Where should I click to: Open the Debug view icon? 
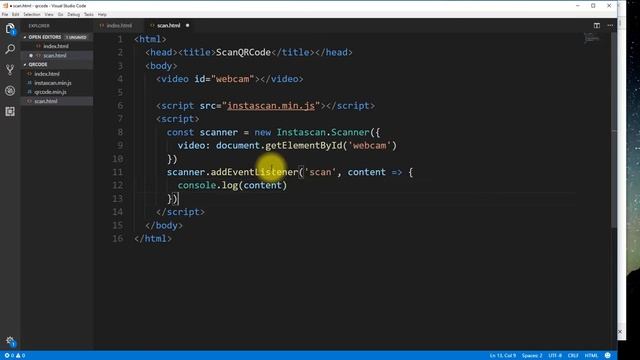(10, 91)
